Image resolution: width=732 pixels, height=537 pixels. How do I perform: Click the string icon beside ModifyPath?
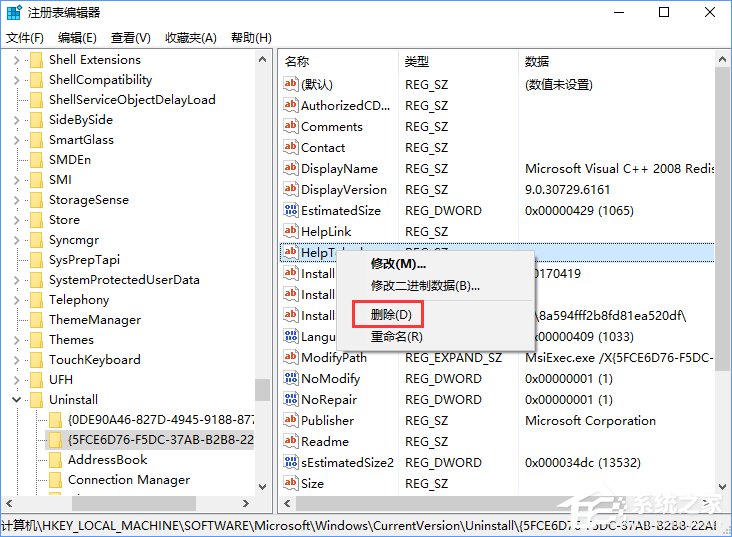coord(290,357)
